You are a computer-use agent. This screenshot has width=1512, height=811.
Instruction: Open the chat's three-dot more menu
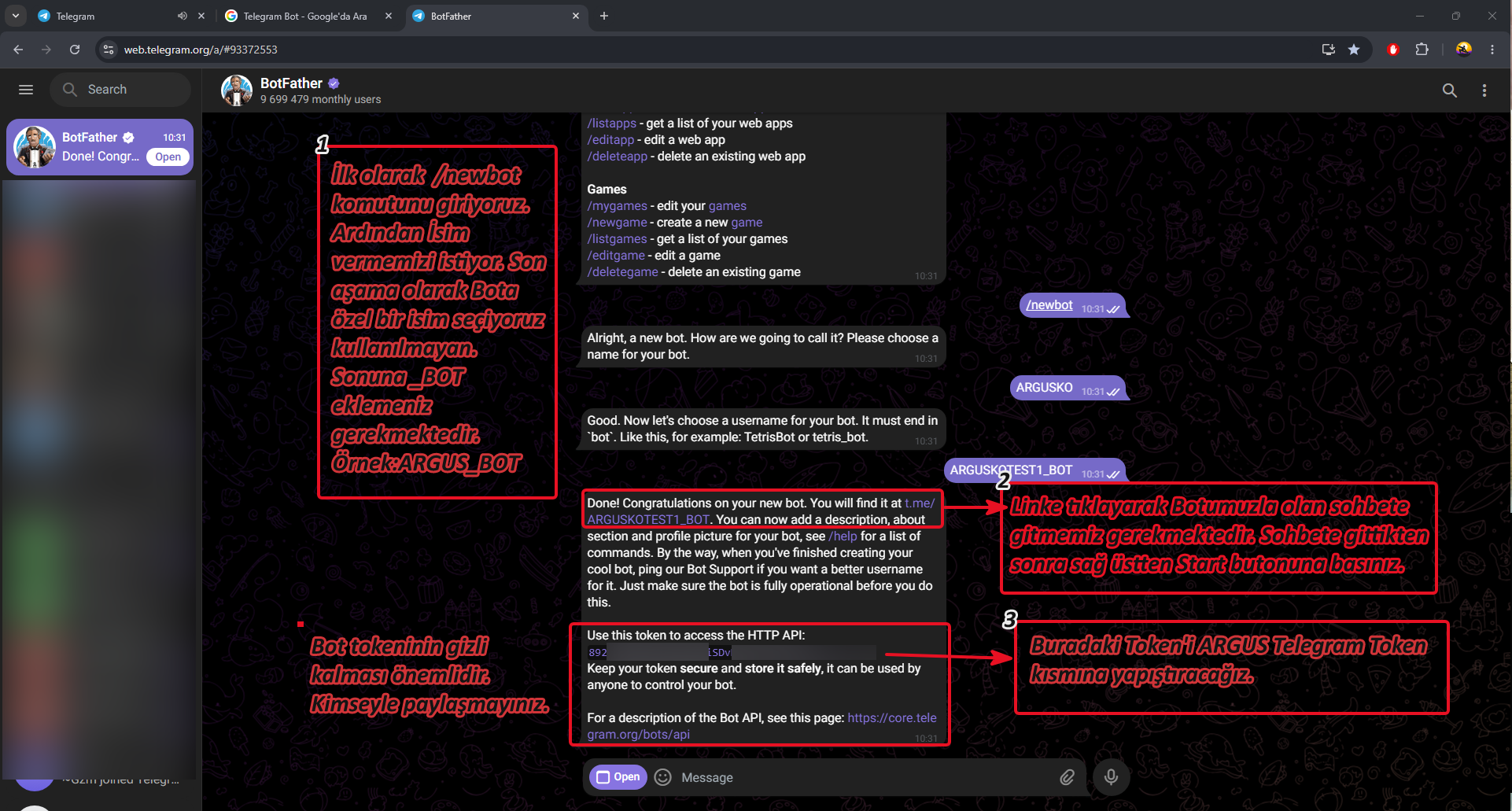(x=1484, y=90)
